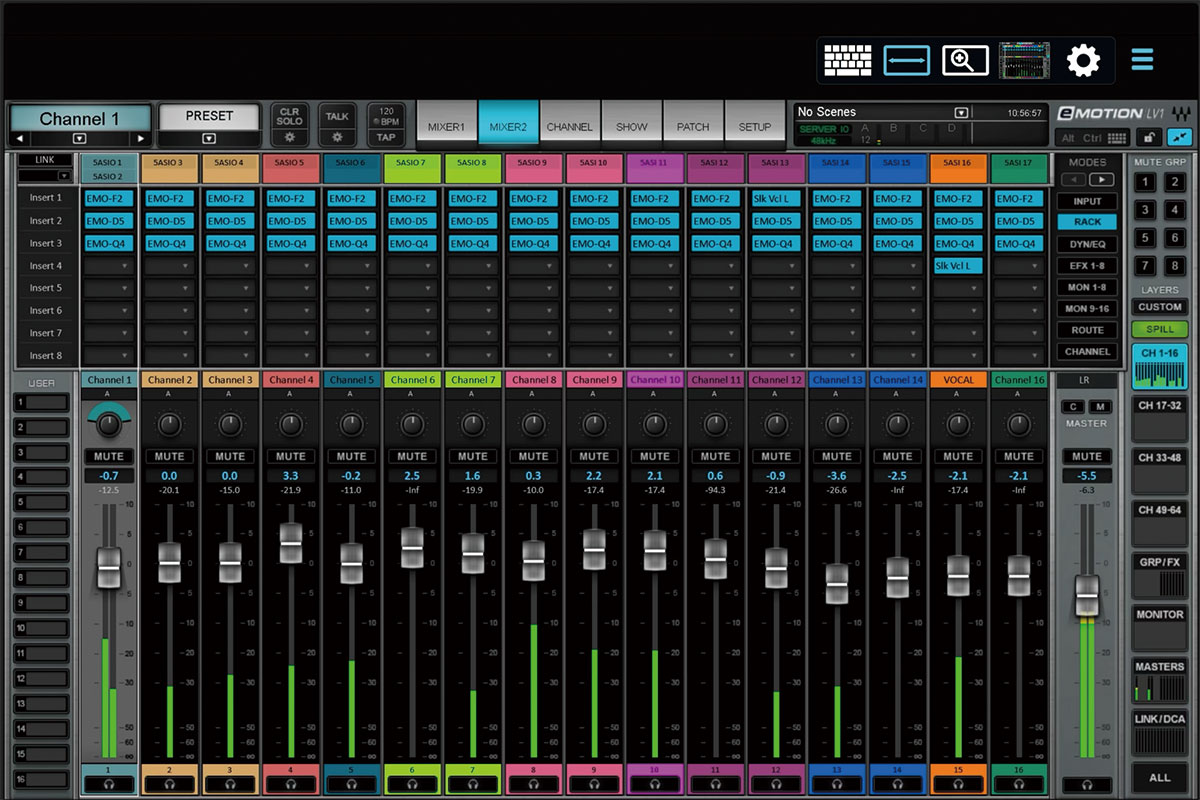Screen dimensions: 1200x800
Task: Open the No Scenes dropdown
Action: tap(961, 113)
